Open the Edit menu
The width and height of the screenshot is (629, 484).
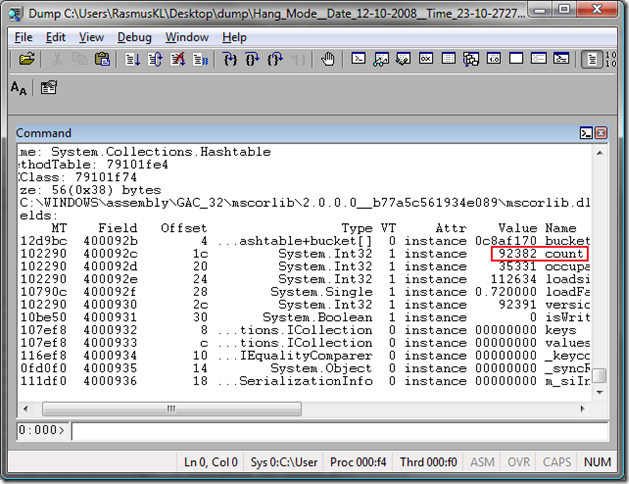point(55,37)
